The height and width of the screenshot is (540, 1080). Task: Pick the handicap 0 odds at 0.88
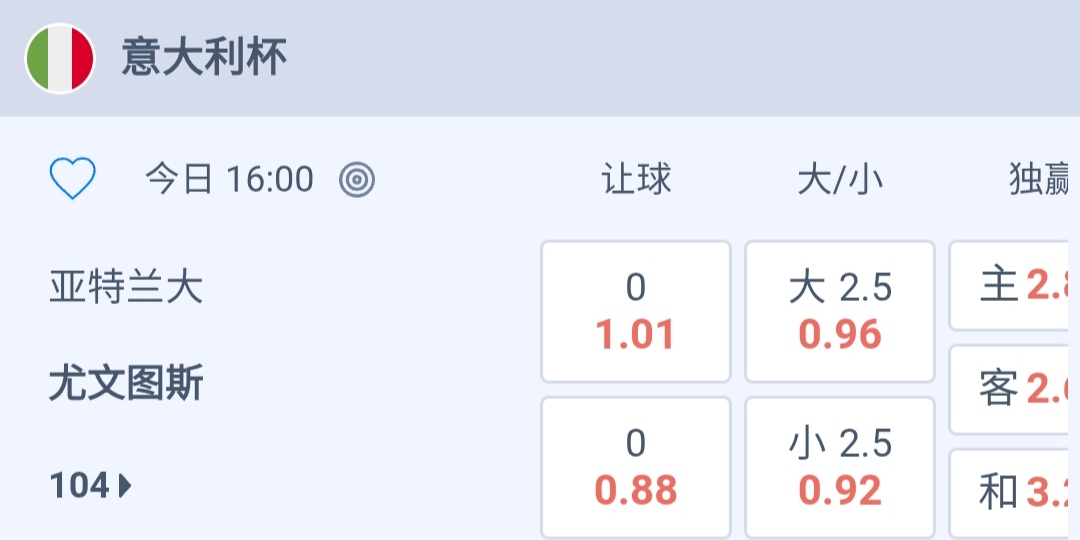(x=636, y=468)
